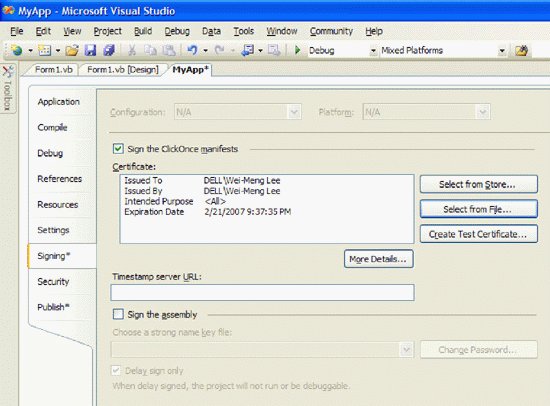Open the Resources properties page
Screen dimensions: 550x406
[x=58, y=204]
